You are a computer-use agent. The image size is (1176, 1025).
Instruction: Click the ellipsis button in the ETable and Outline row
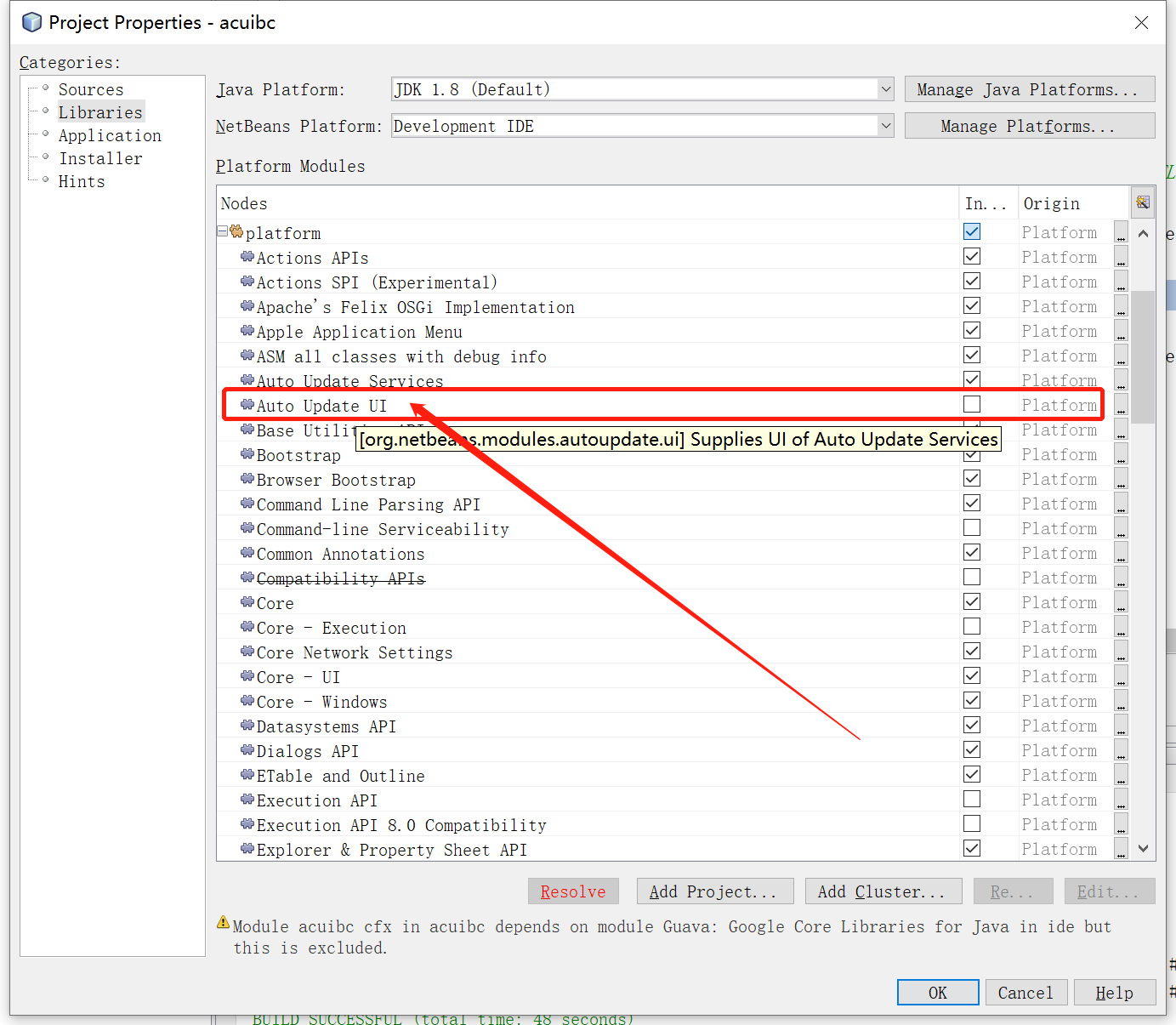coord(1122,775)
